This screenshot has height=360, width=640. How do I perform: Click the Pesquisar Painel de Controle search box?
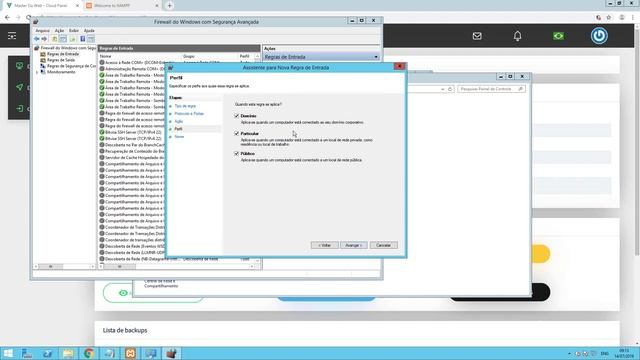491,89
